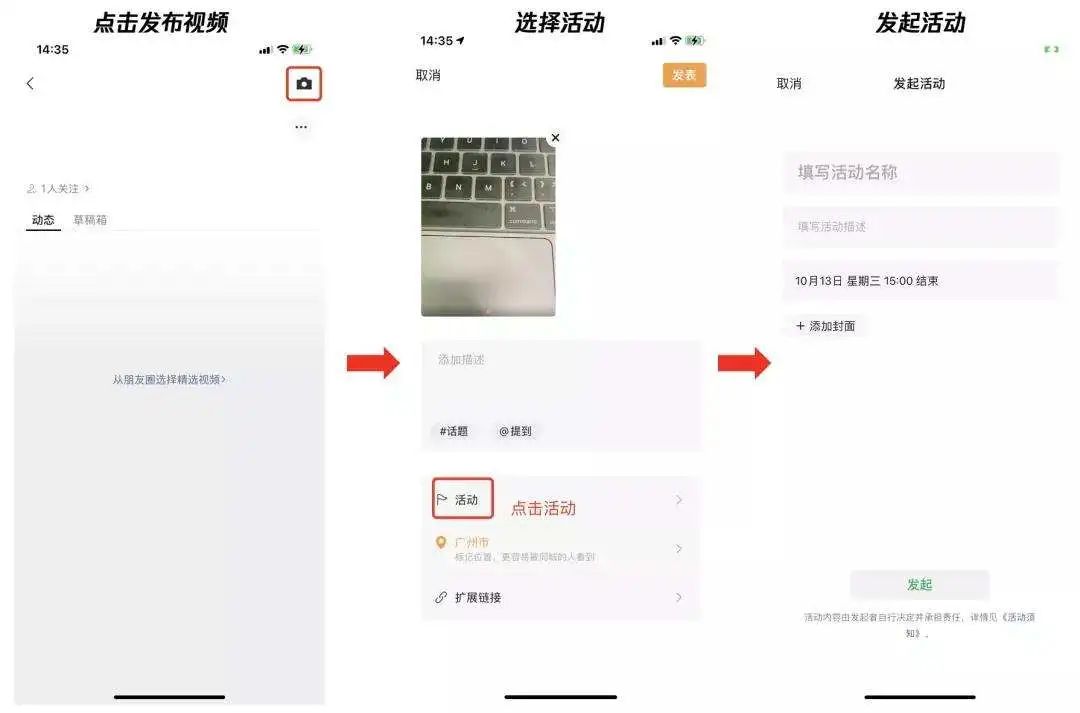
Task: Tap the orange location pin icon
Action: [441, 543]
